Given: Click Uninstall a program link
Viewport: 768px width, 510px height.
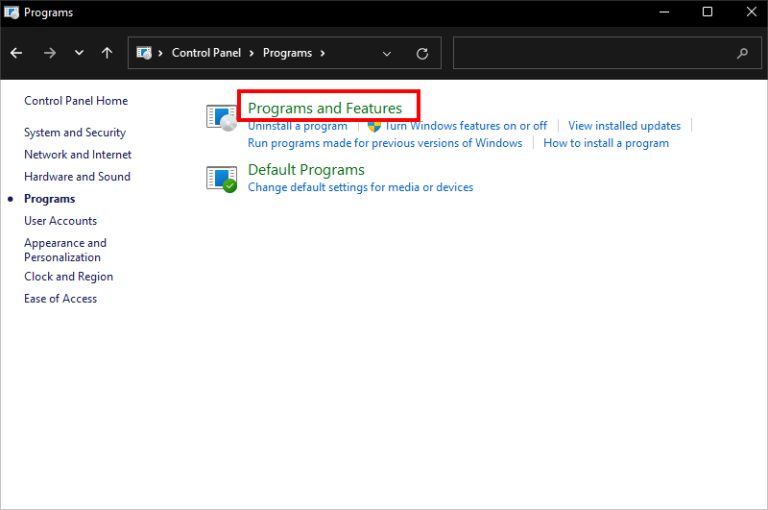Looking at the screenshot, I should point(297,126).
